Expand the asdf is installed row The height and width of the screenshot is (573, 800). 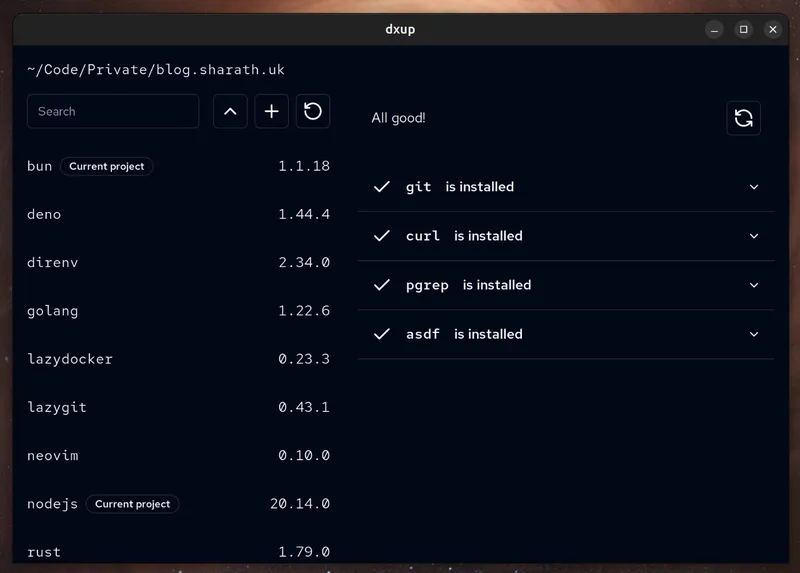coord(566,334)
